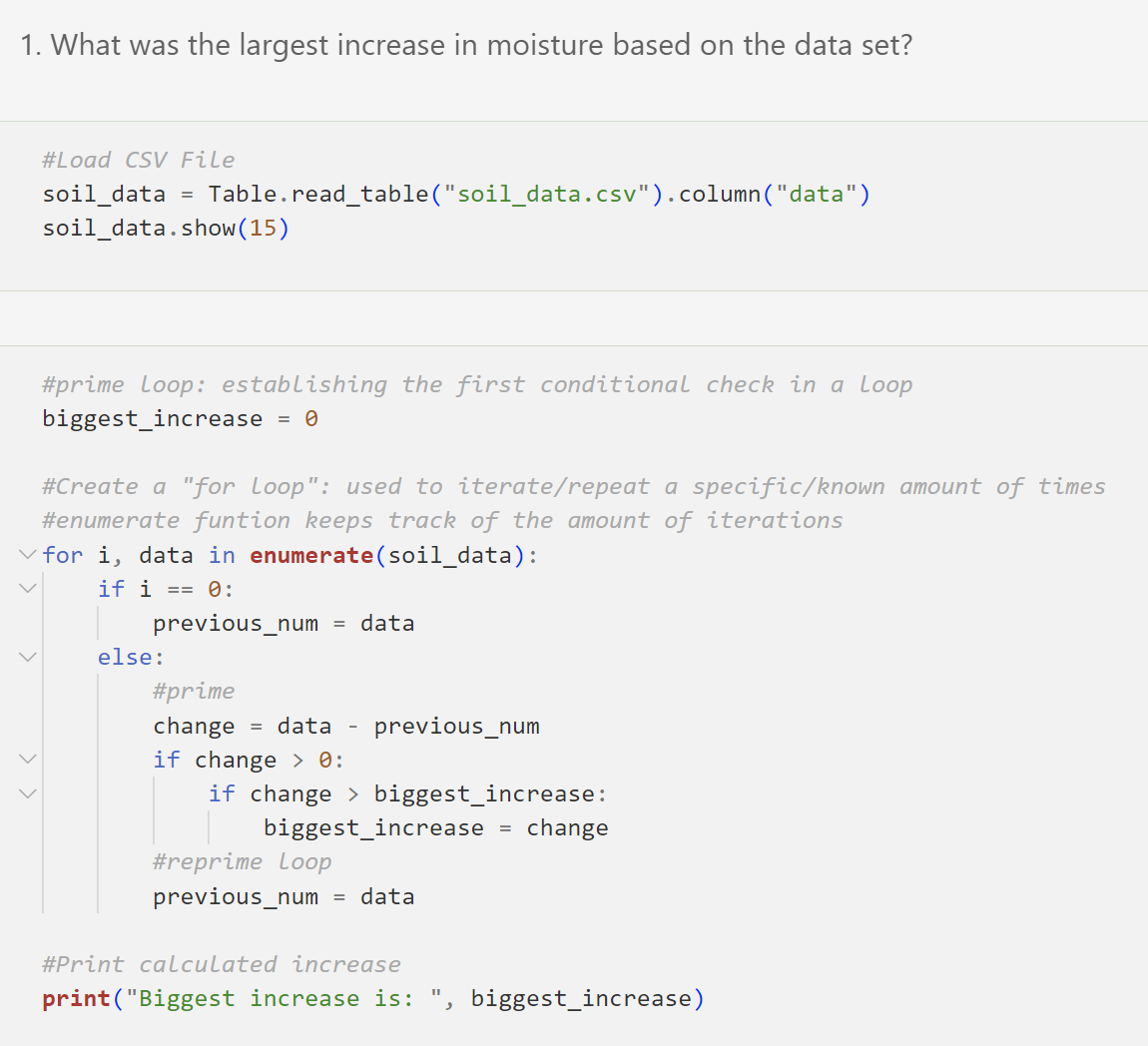1148x1046 pixels.
Task: Click the first 'previous_num = data' assignment
Action: [284, 623]
